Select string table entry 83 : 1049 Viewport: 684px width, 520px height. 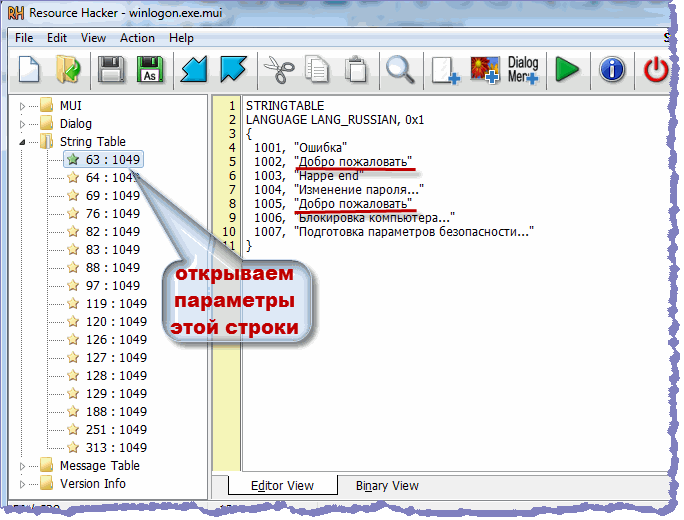click(113, 250)
